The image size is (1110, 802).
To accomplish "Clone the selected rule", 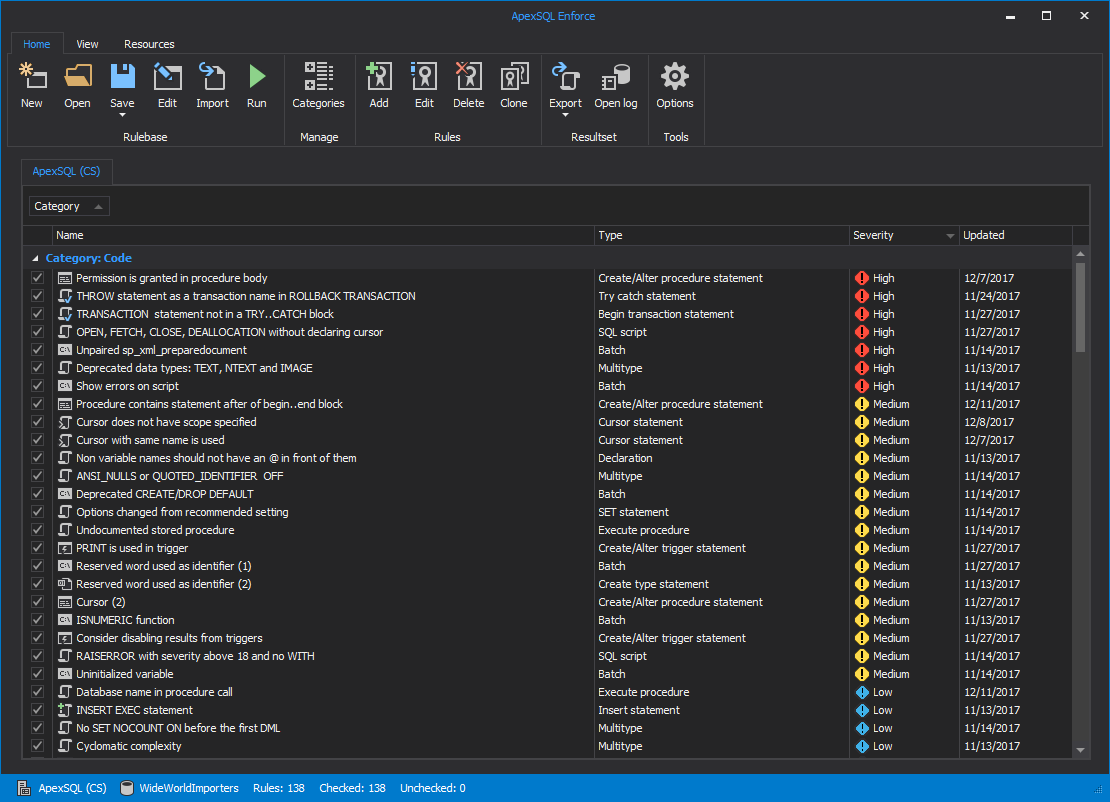I will 513,84.
